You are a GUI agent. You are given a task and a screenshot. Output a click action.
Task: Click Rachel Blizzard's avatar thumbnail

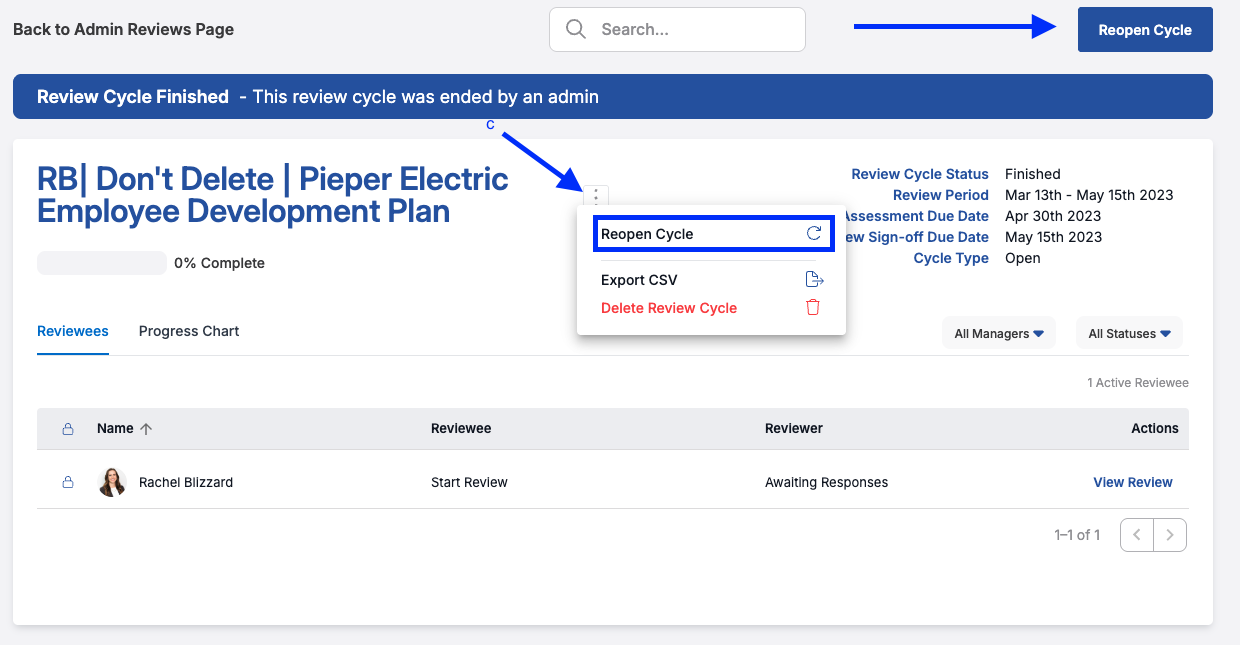tap(112, 482)
